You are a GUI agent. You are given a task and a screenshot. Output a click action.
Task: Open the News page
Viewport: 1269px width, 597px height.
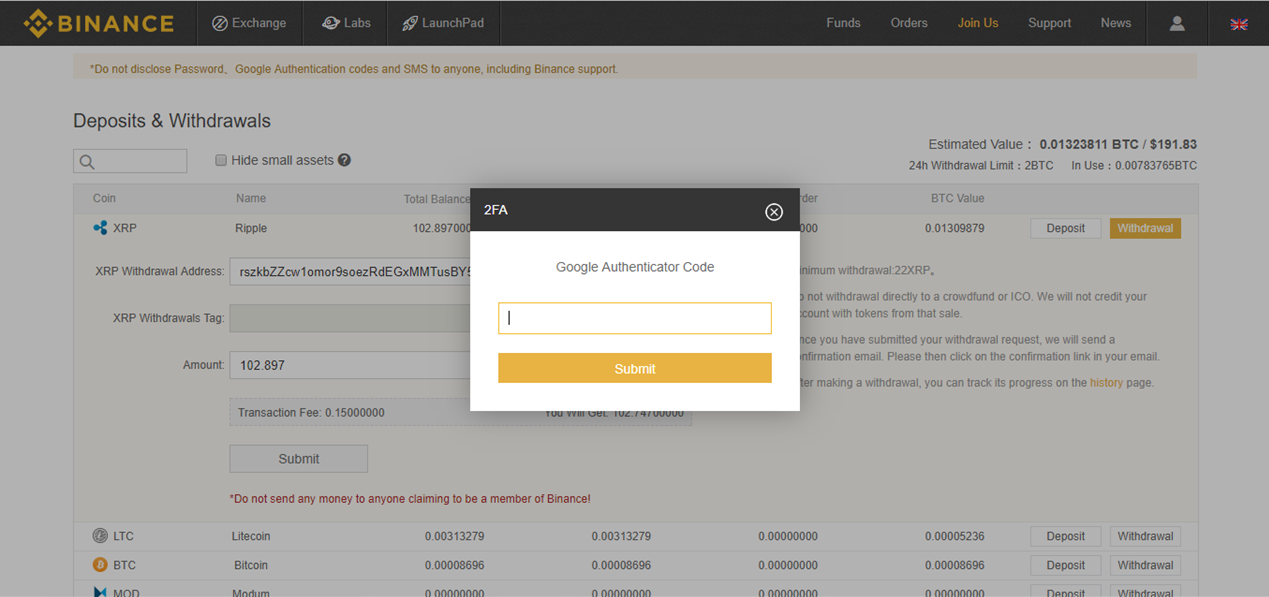1116,23
